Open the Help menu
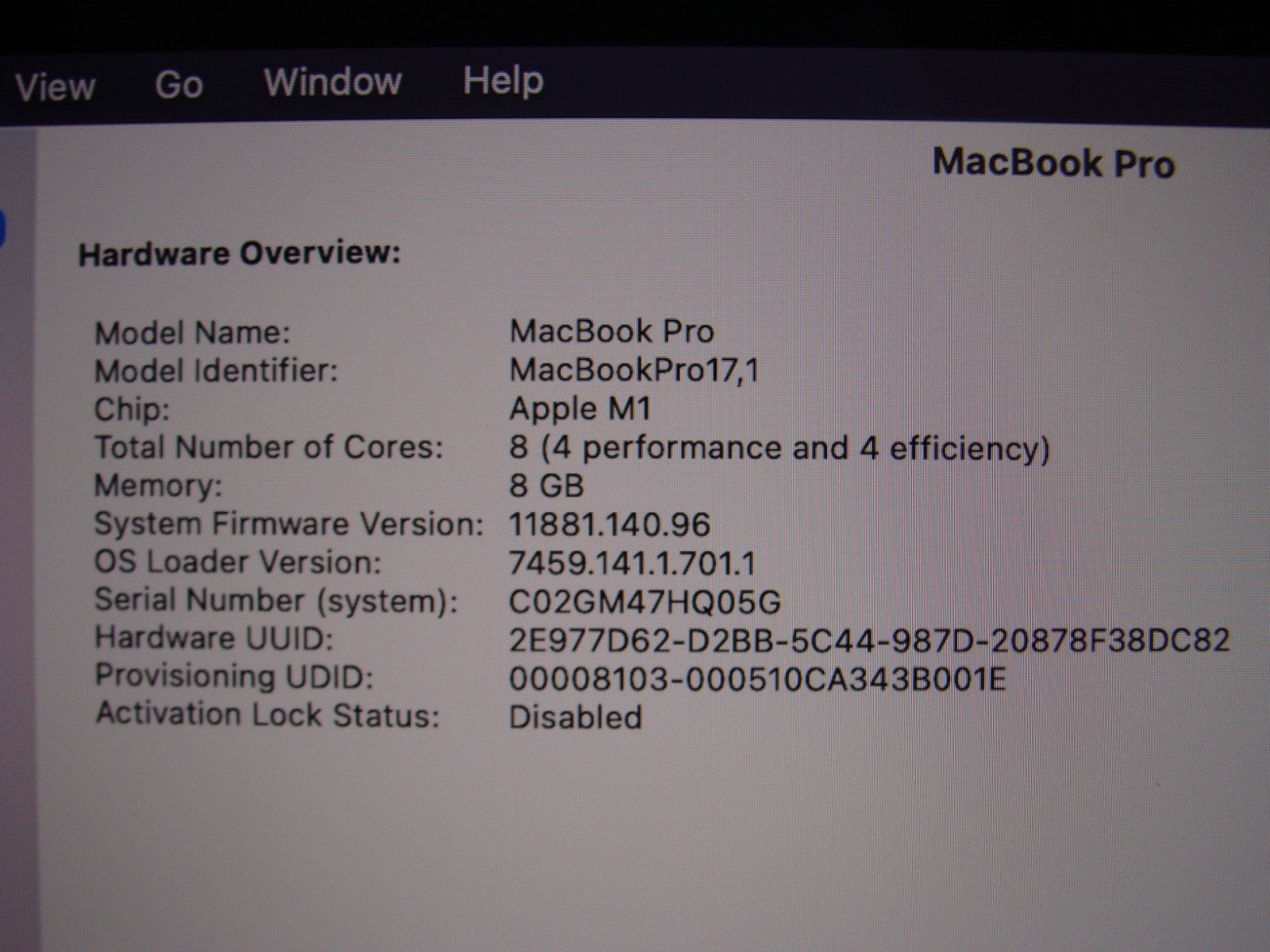 click(503, 81)
